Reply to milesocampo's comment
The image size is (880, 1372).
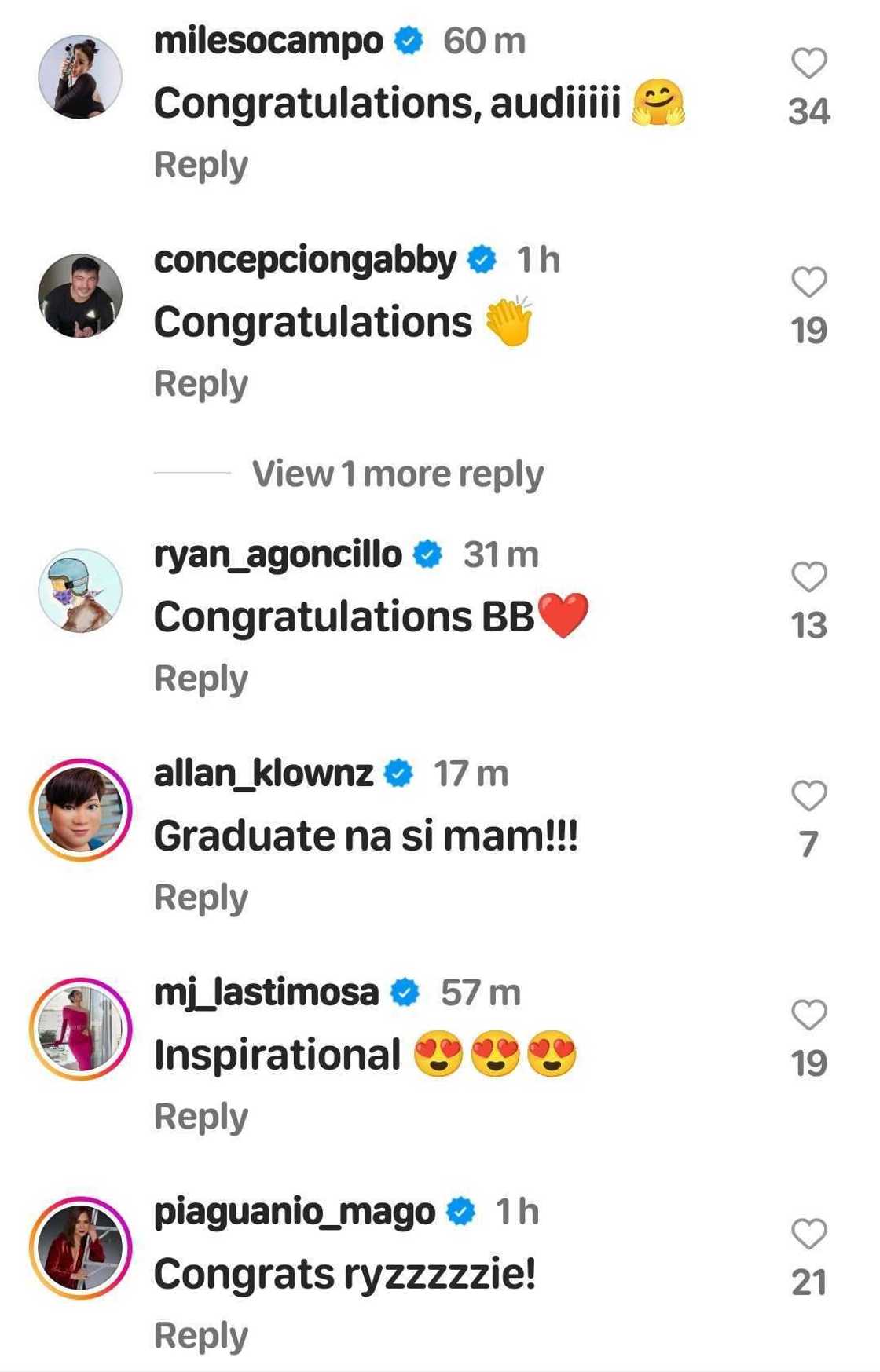[x=200, y=165]
